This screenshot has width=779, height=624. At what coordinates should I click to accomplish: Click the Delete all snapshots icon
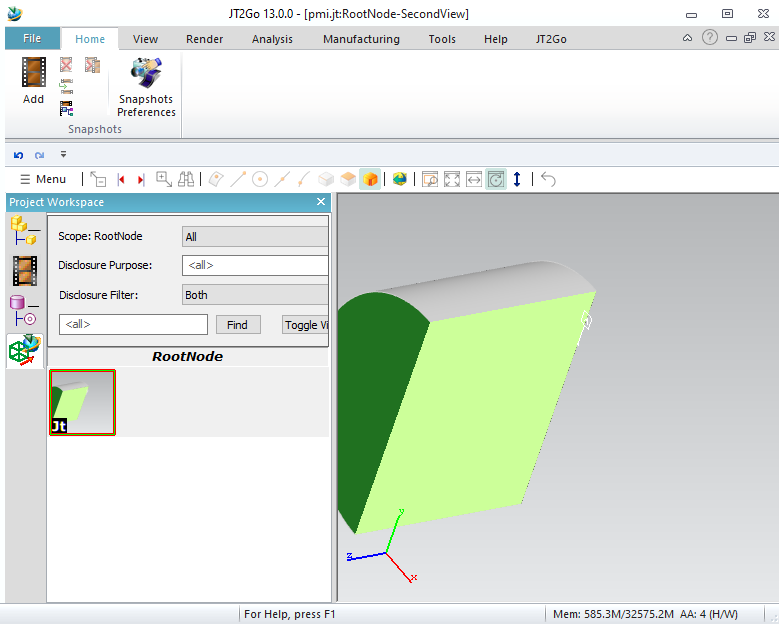92,65
